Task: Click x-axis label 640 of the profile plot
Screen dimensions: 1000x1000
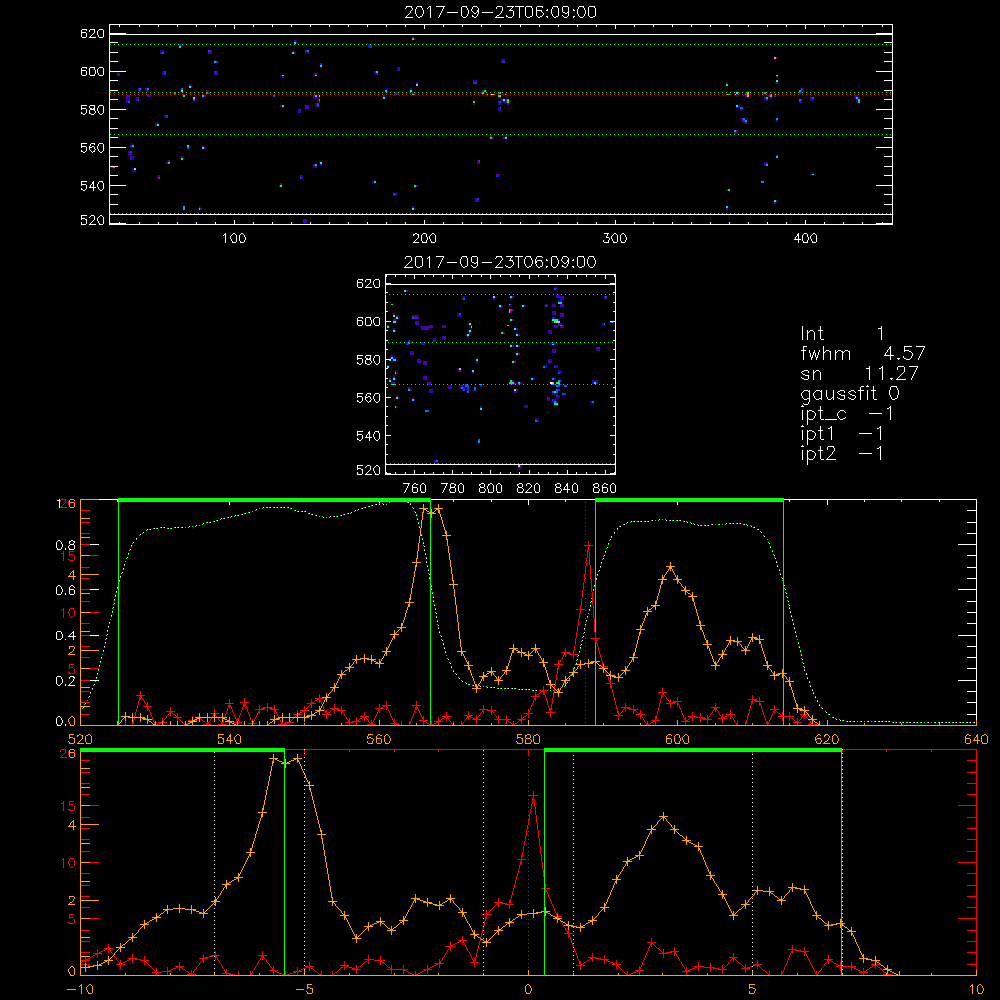Action: [976, 740]
